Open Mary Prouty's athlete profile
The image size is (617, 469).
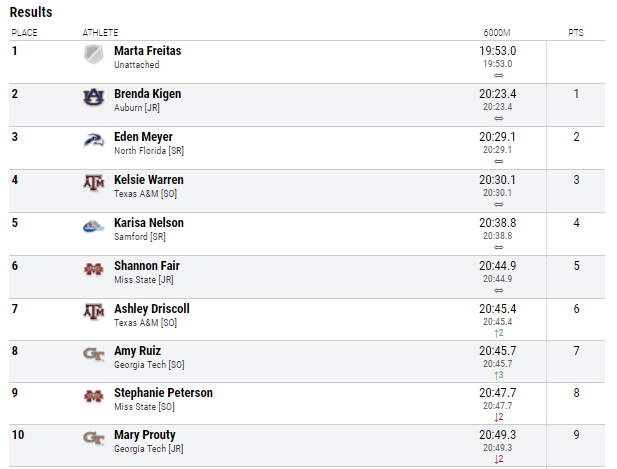145,435
